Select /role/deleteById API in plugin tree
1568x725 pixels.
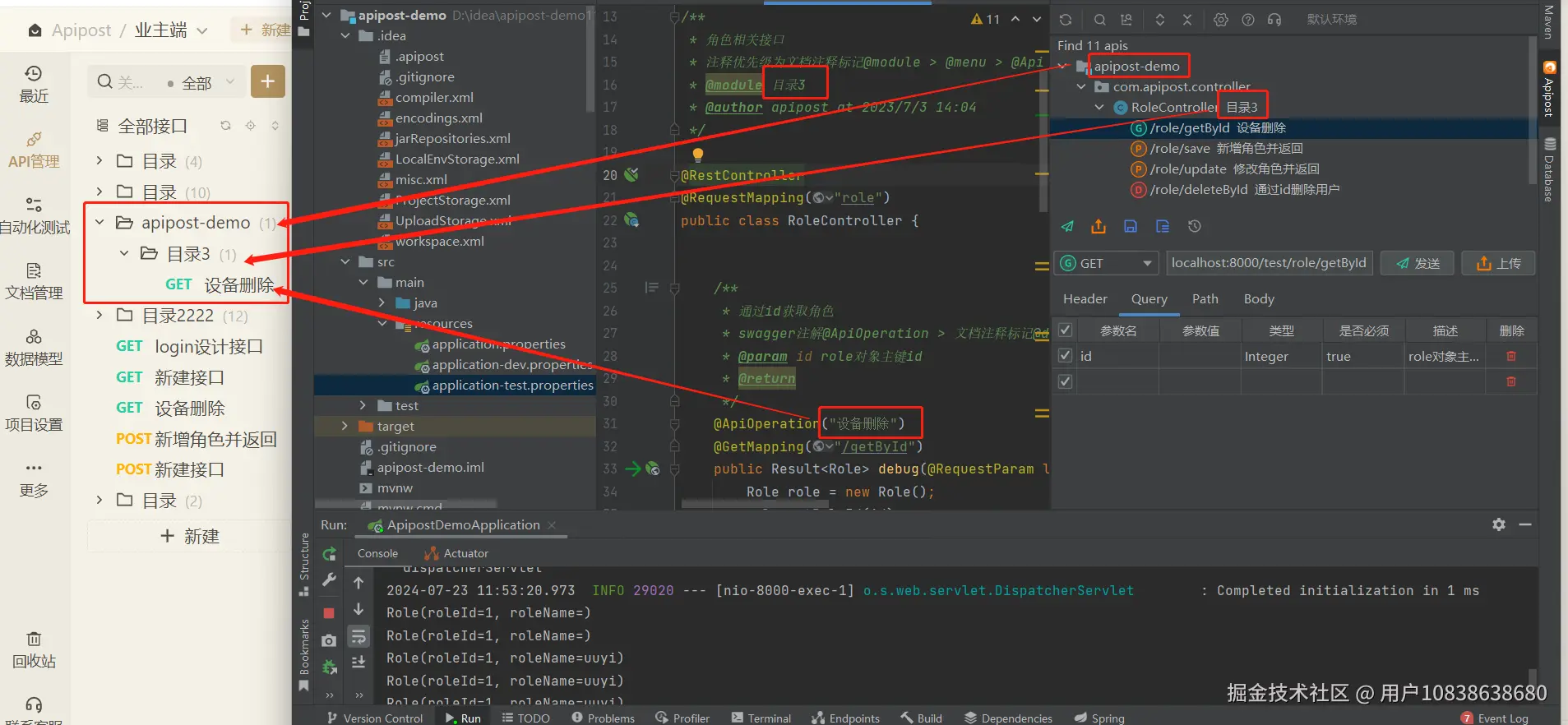[1235, 190]
